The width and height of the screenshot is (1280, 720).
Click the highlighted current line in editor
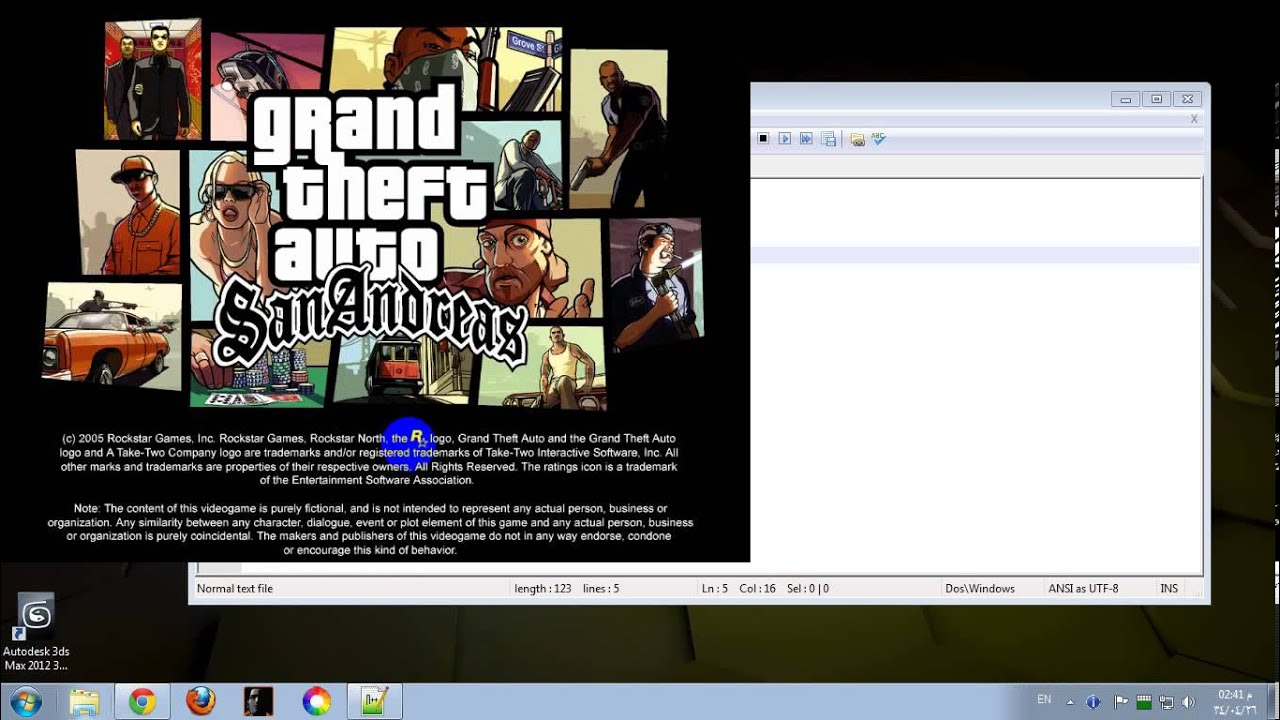point(975,255)
